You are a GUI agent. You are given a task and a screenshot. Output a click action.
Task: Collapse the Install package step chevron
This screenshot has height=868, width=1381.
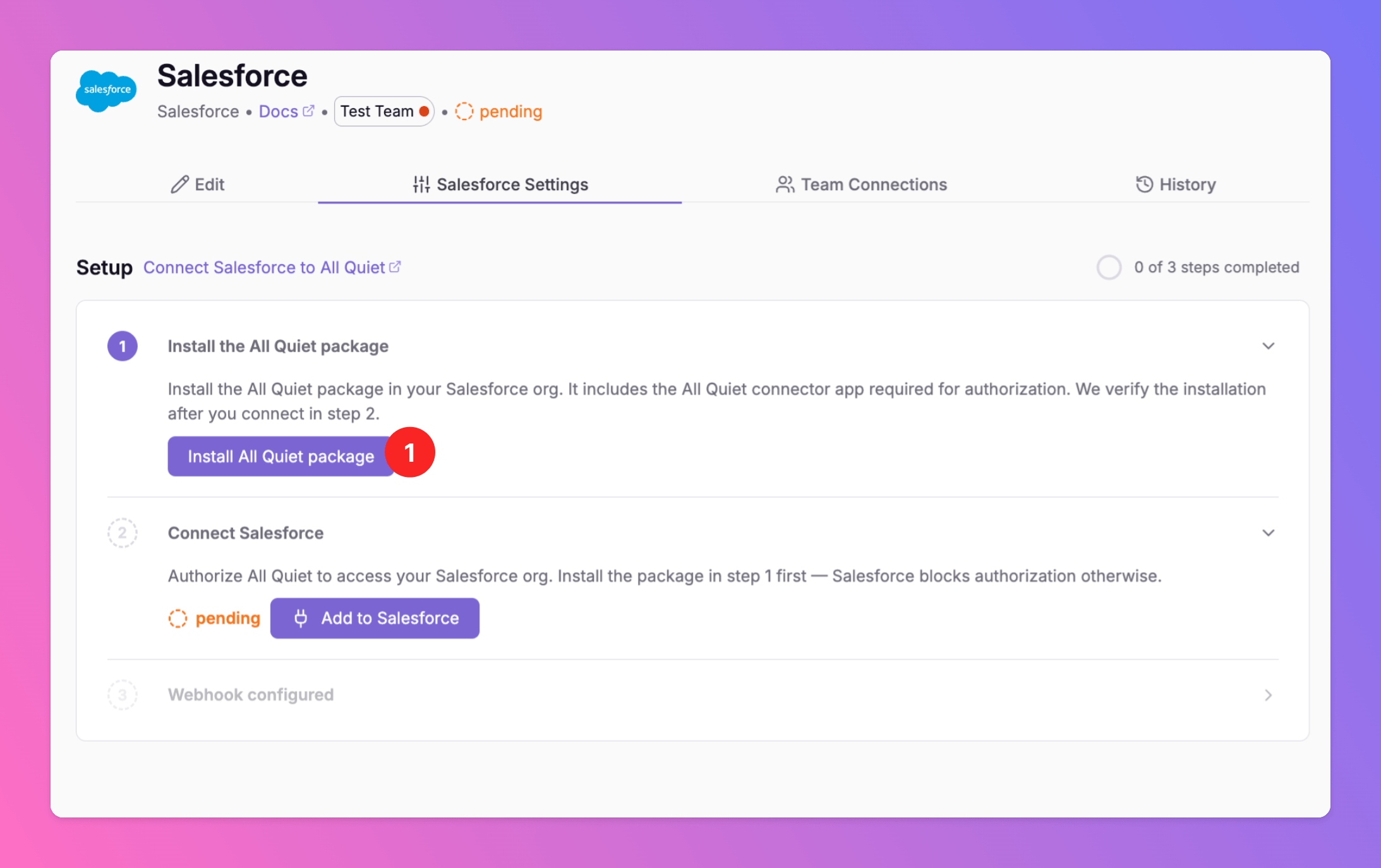[1268, 346]
